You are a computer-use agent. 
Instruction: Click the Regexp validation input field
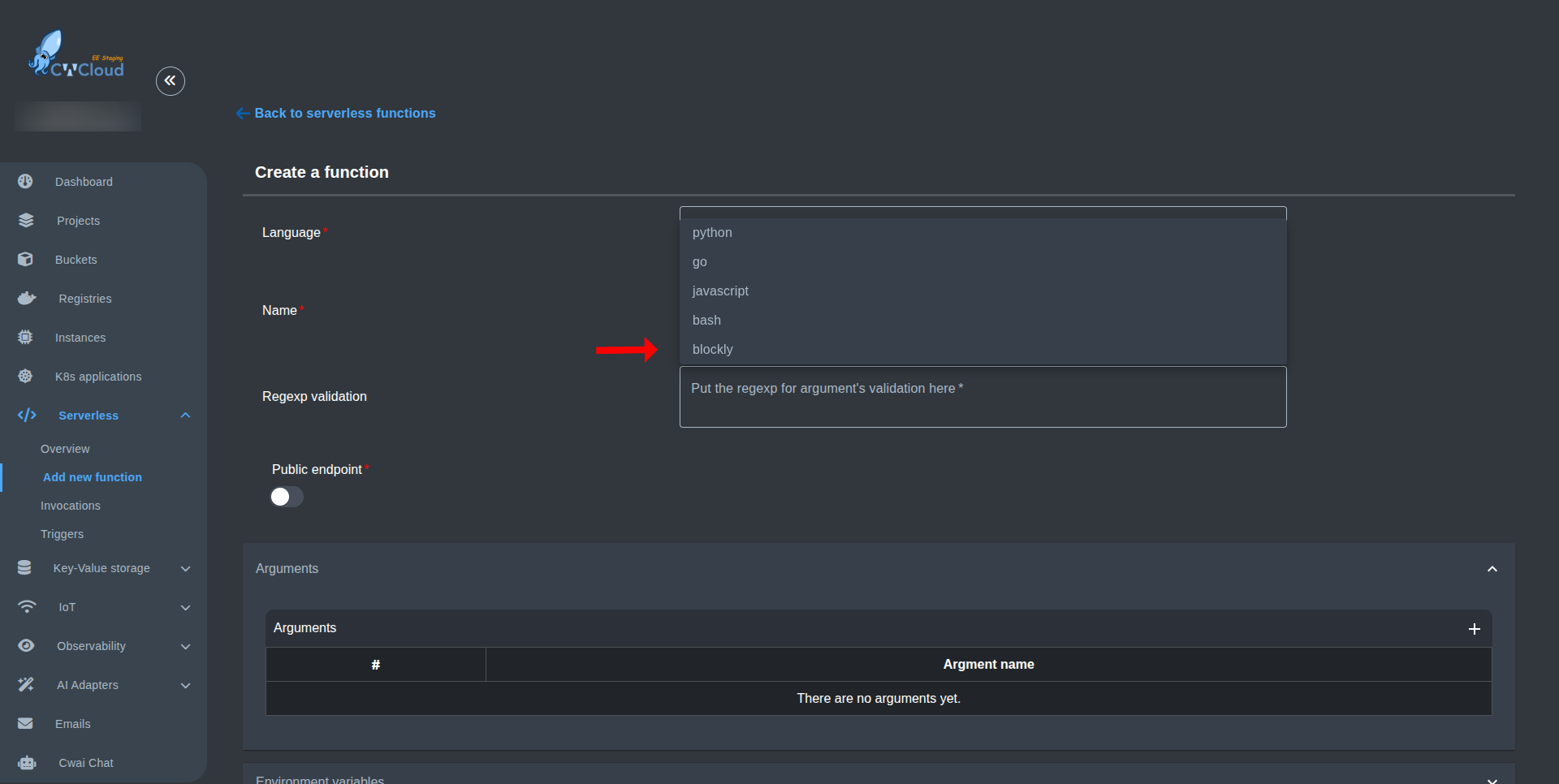coord(982,397)
